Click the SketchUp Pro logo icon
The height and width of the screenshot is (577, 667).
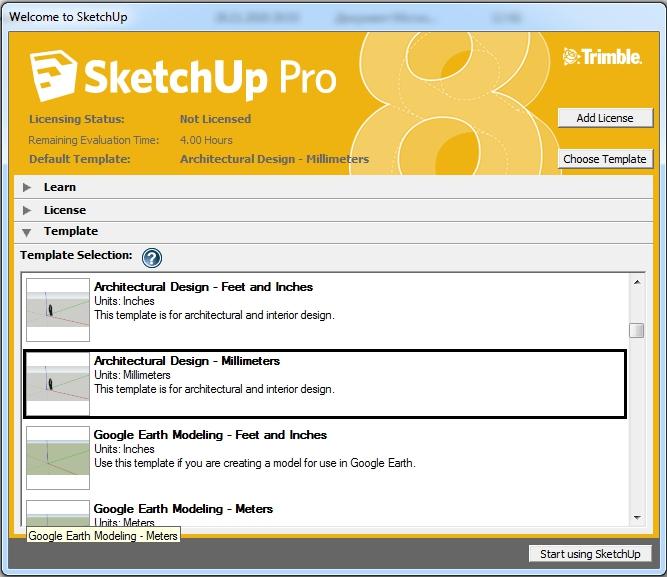click(54, 76)
